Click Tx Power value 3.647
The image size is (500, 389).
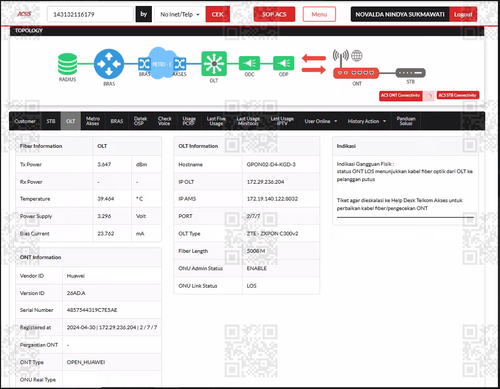coord(104,164)
